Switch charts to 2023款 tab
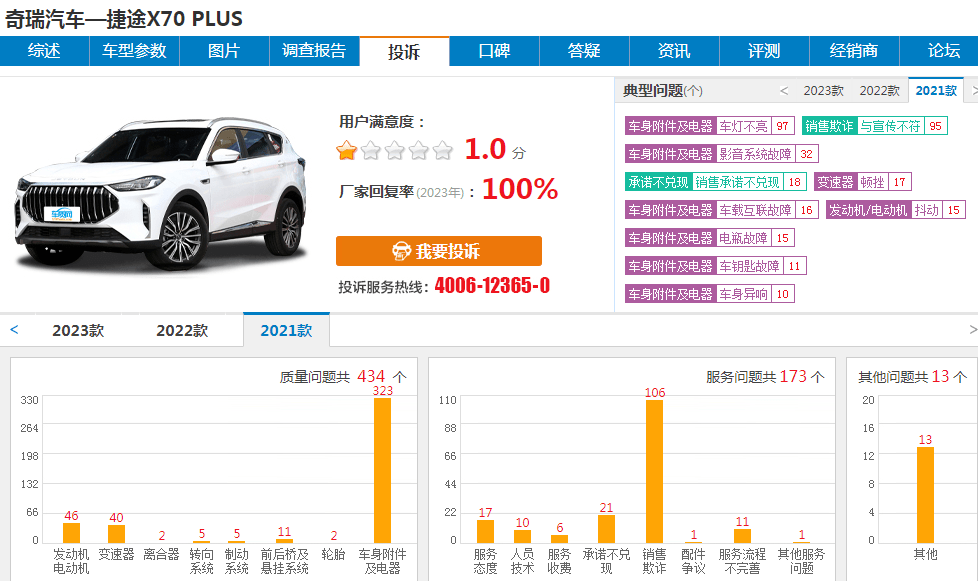The image size is (978, 581). coord(78,330)
